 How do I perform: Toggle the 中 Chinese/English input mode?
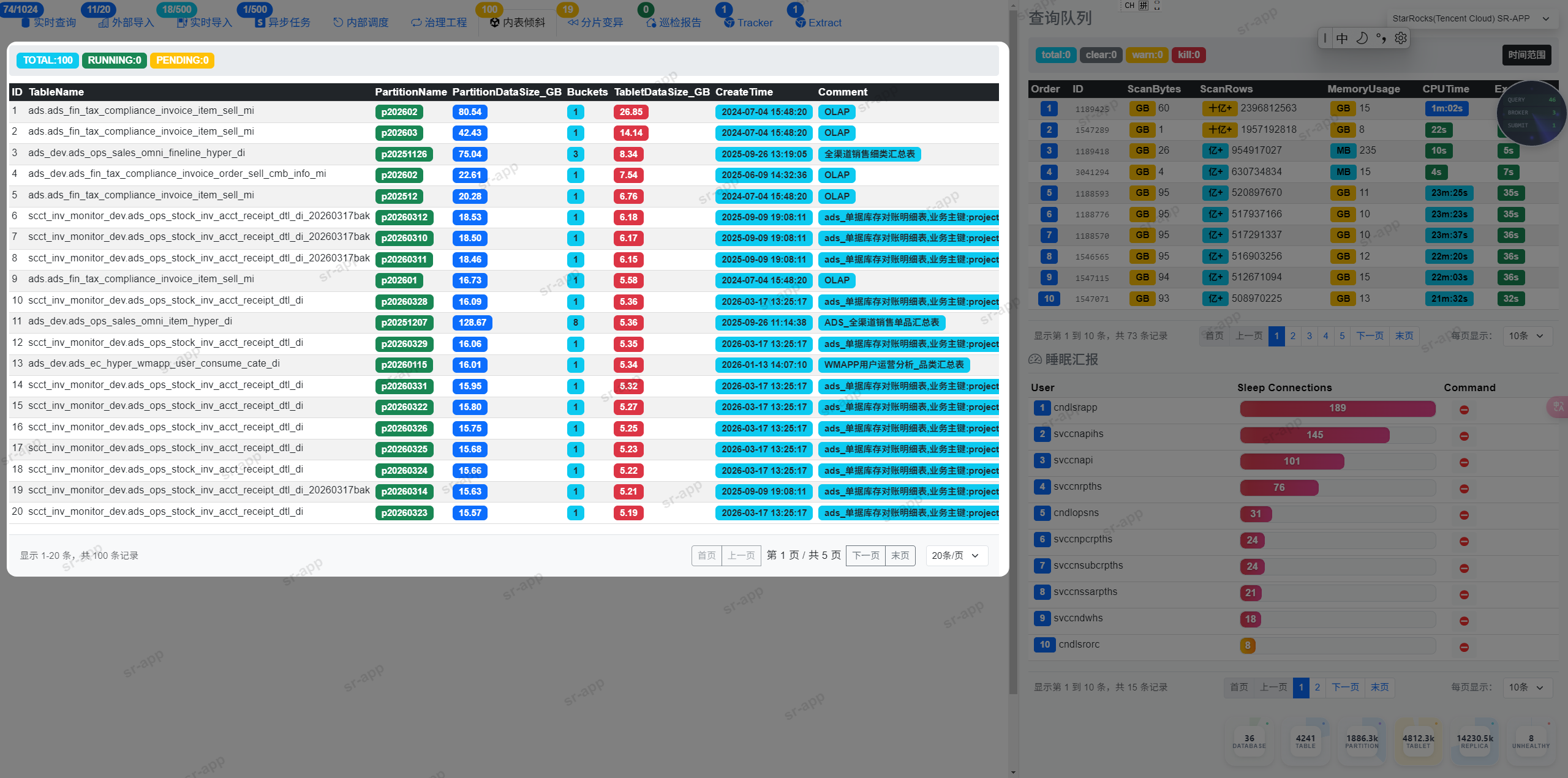[x=1341, y=38]
